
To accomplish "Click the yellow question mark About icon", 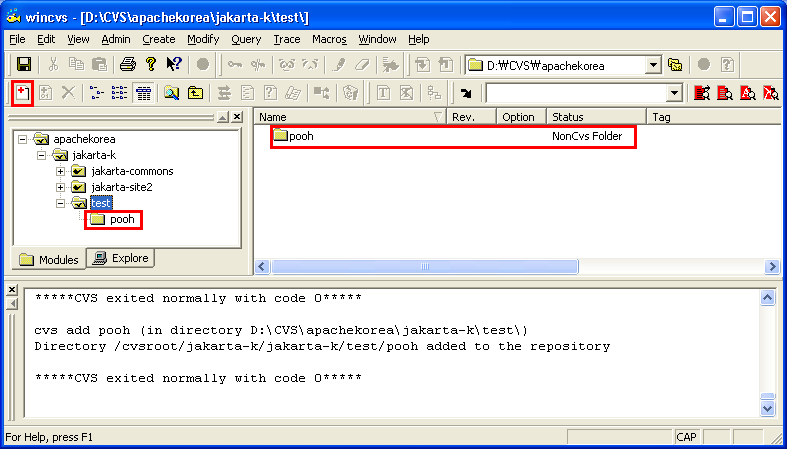I will [150, 65].
